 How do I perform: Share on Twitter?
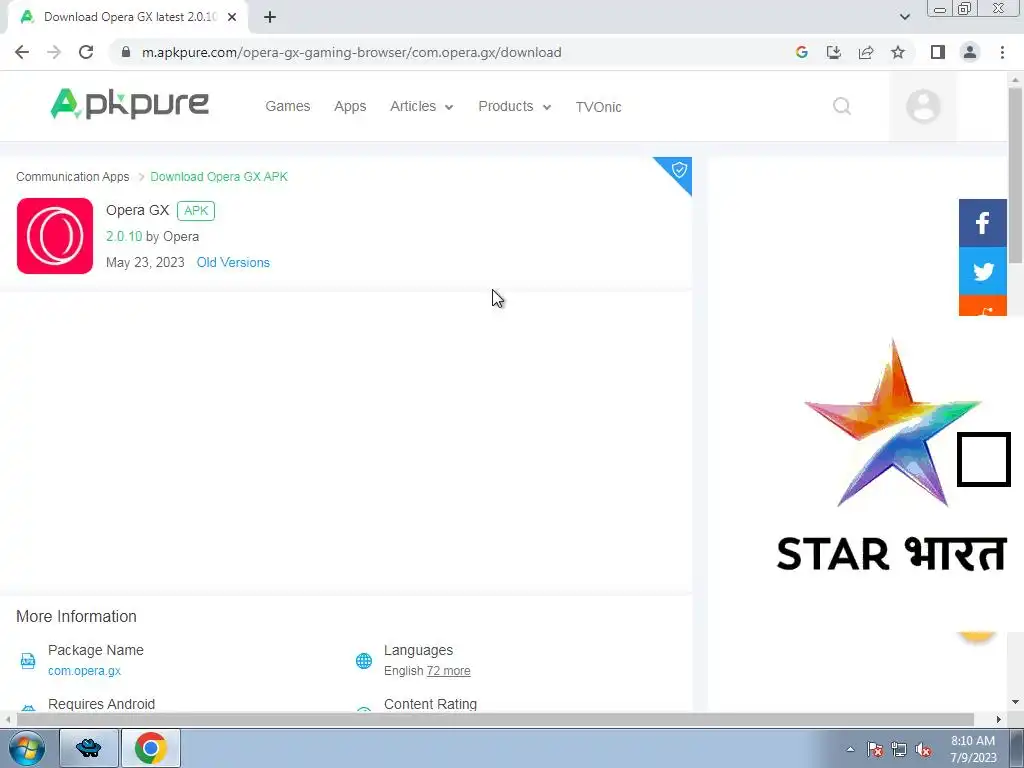click(x=983, y=271)
